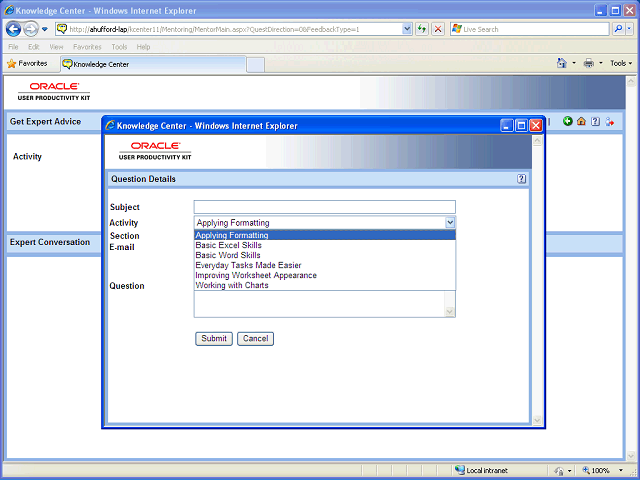The height and width of the screenshot is (480, 640).
Task: Click the Favorites star button
Action: [27, 64]
